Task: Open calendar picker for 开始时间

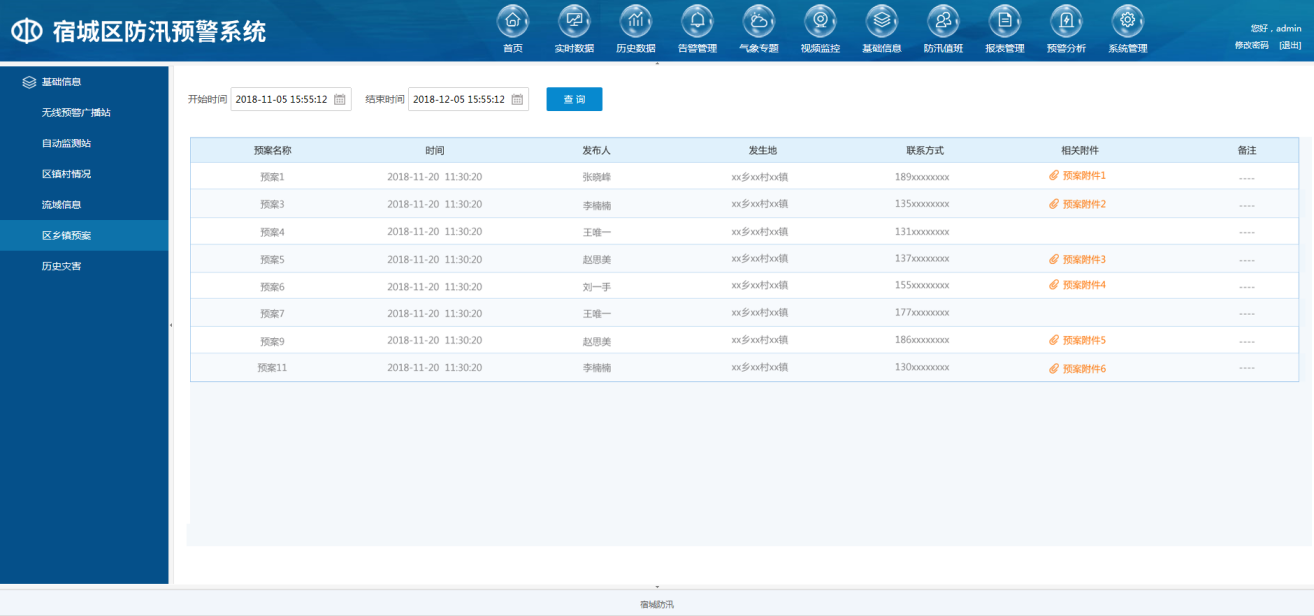Action: click(340, 100)
